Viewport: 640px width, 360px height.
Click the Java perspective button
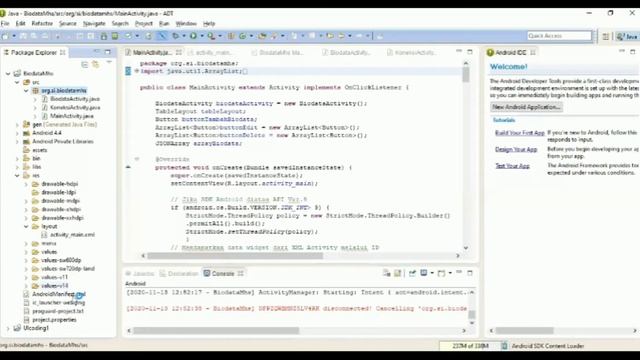point(627,37)
